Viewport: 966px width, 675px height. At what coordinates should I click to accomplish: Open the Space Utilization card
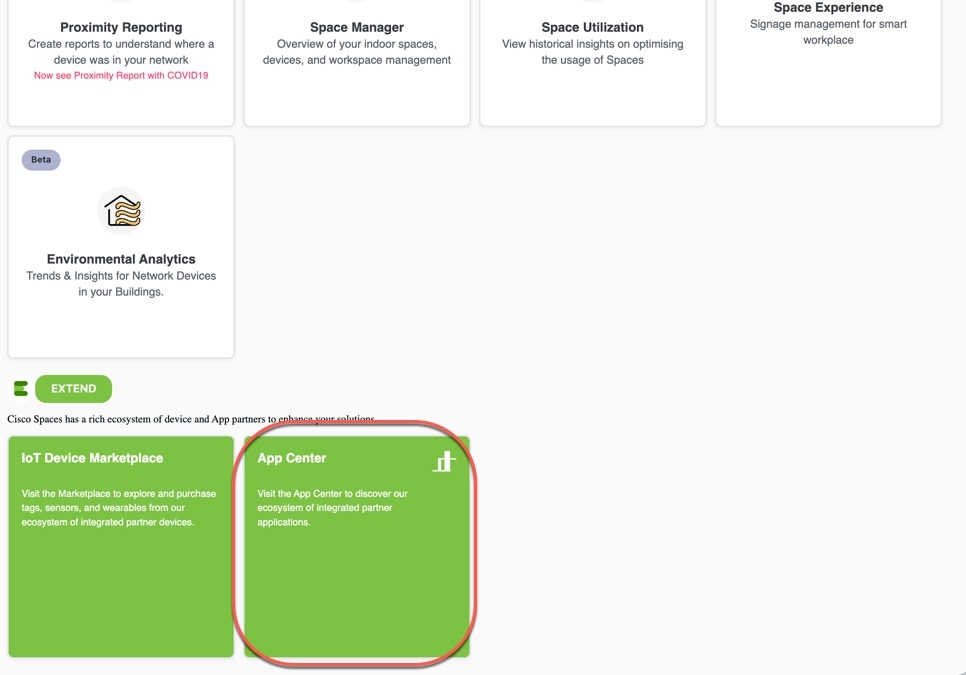[x=593, y=62]
